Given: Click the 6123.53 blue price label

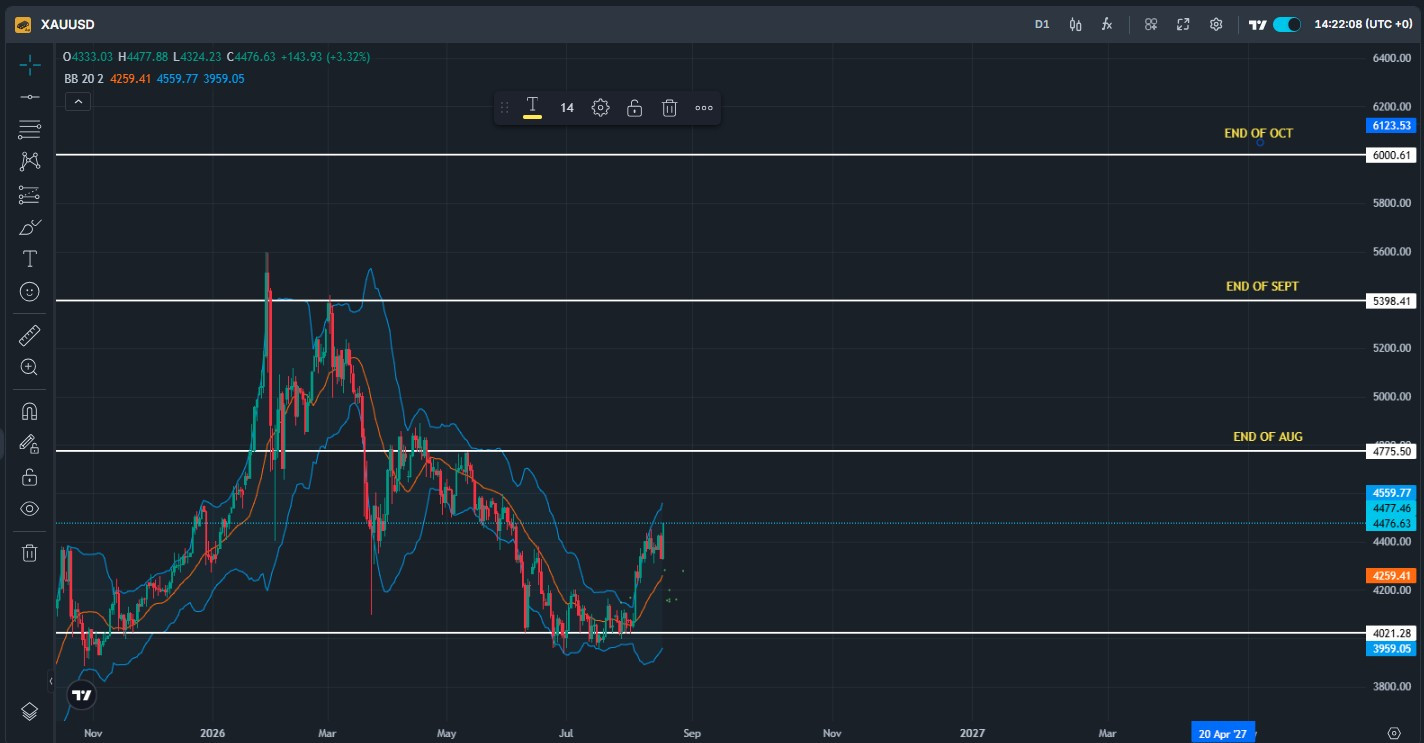Looking at the screenshot, I should (1391, 125).
